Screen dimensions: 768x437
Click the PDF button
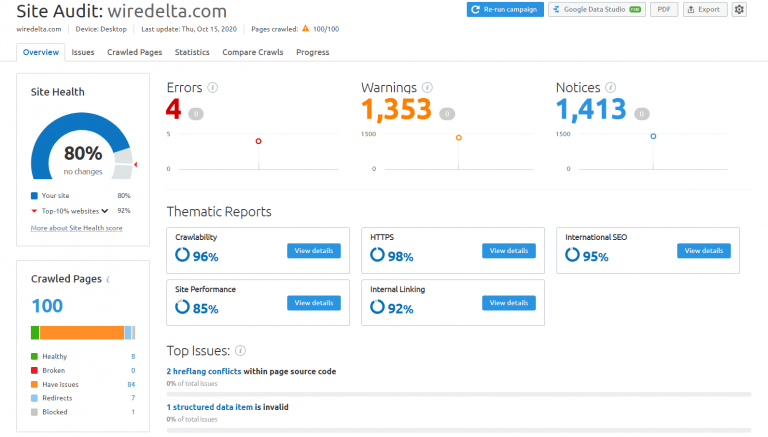pos(664,9)
